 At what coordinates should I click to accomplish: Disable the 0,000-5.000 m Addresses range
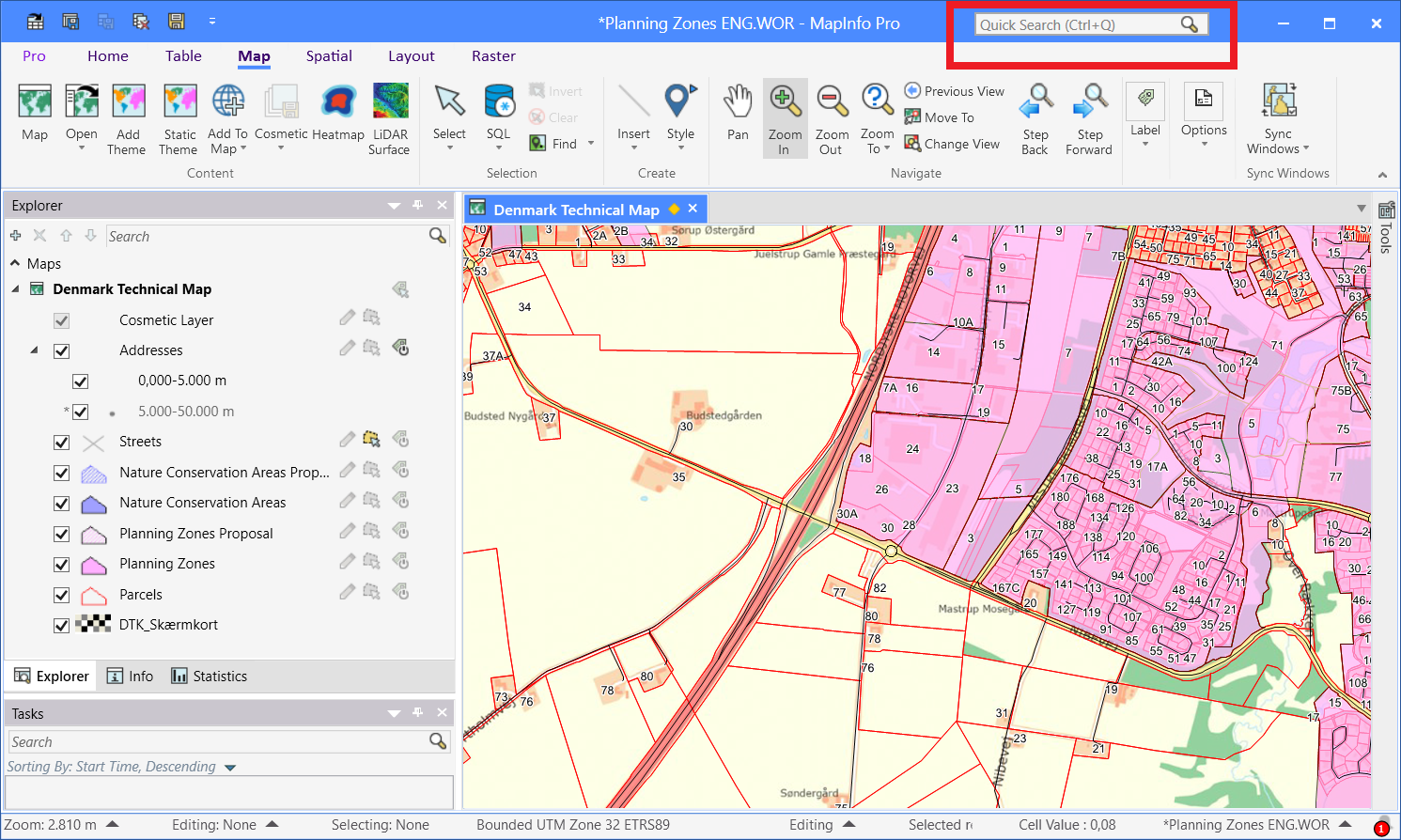tap(80, 381)
